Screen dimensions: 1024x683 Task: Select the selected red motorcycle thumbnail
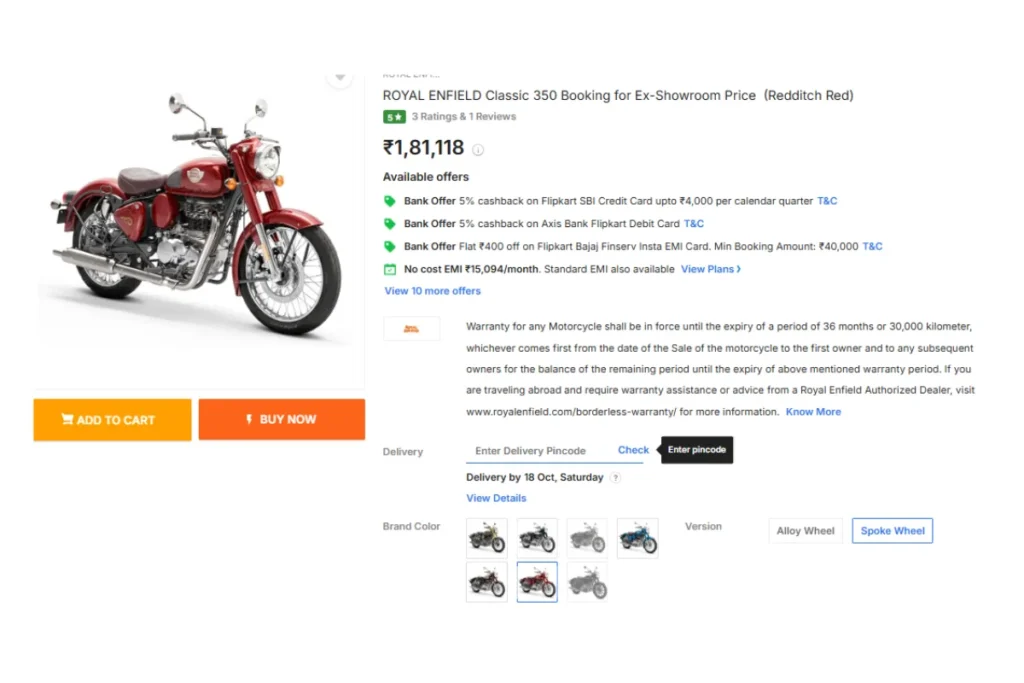pos(537,582)
